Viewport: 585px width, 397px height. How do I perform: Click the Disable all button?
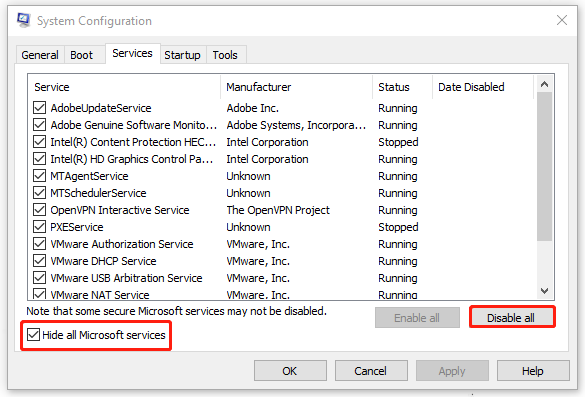512,318
